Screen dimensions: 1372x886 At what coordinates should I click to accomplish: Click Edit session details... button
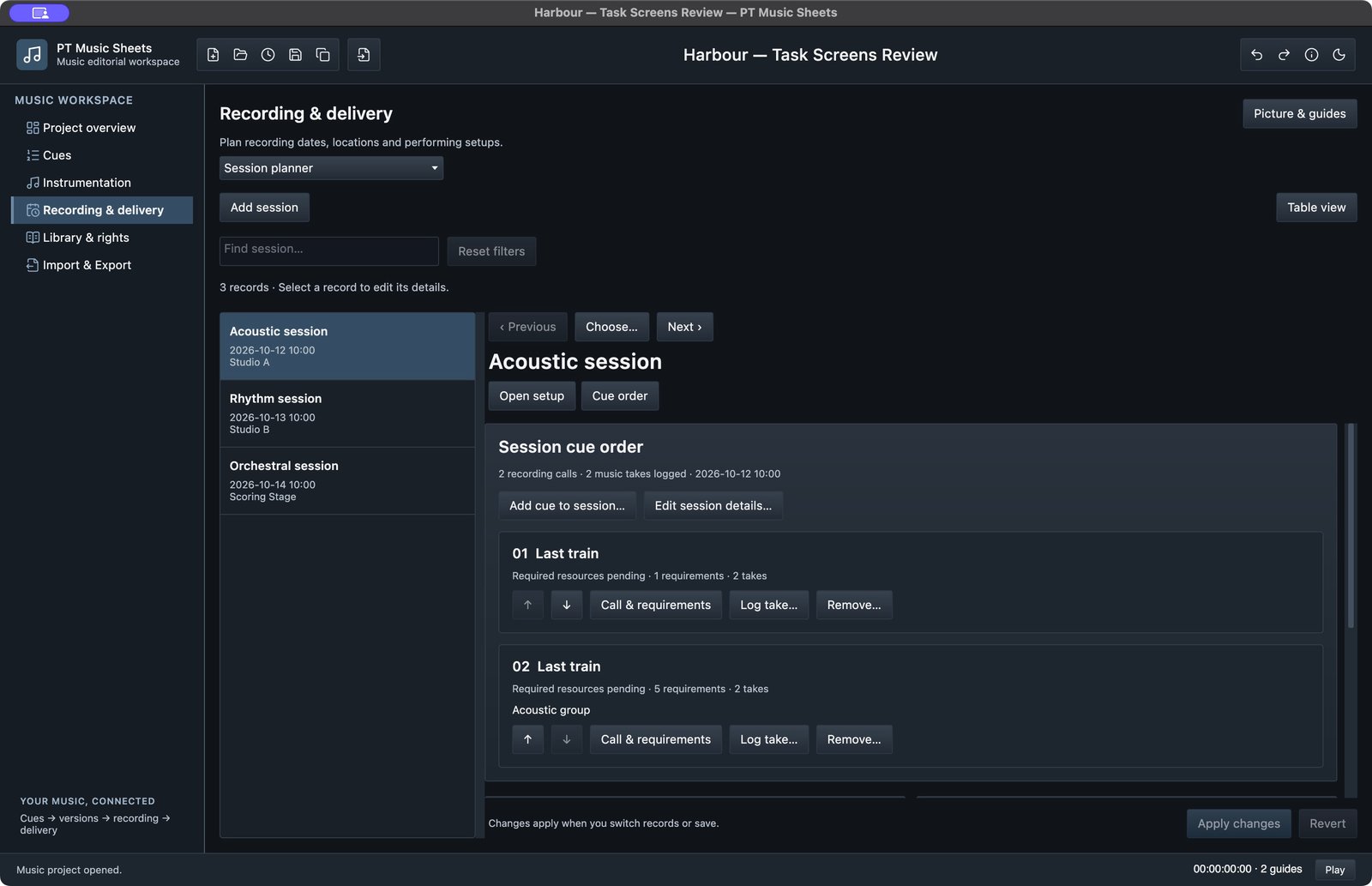(713, 506)
